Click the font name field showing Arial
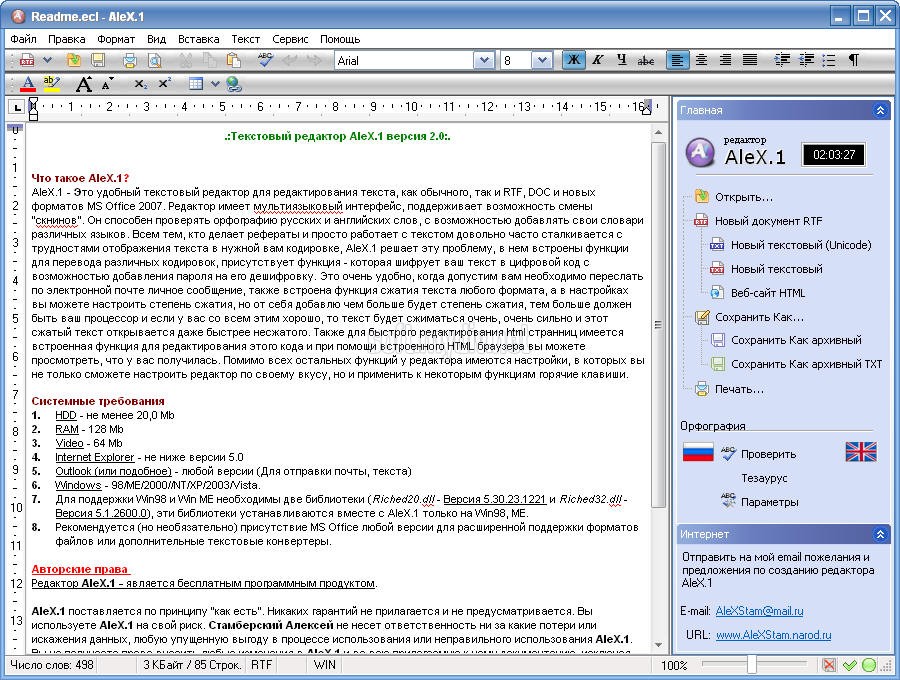This screenshot has width=900, height=680. (404, 60)
